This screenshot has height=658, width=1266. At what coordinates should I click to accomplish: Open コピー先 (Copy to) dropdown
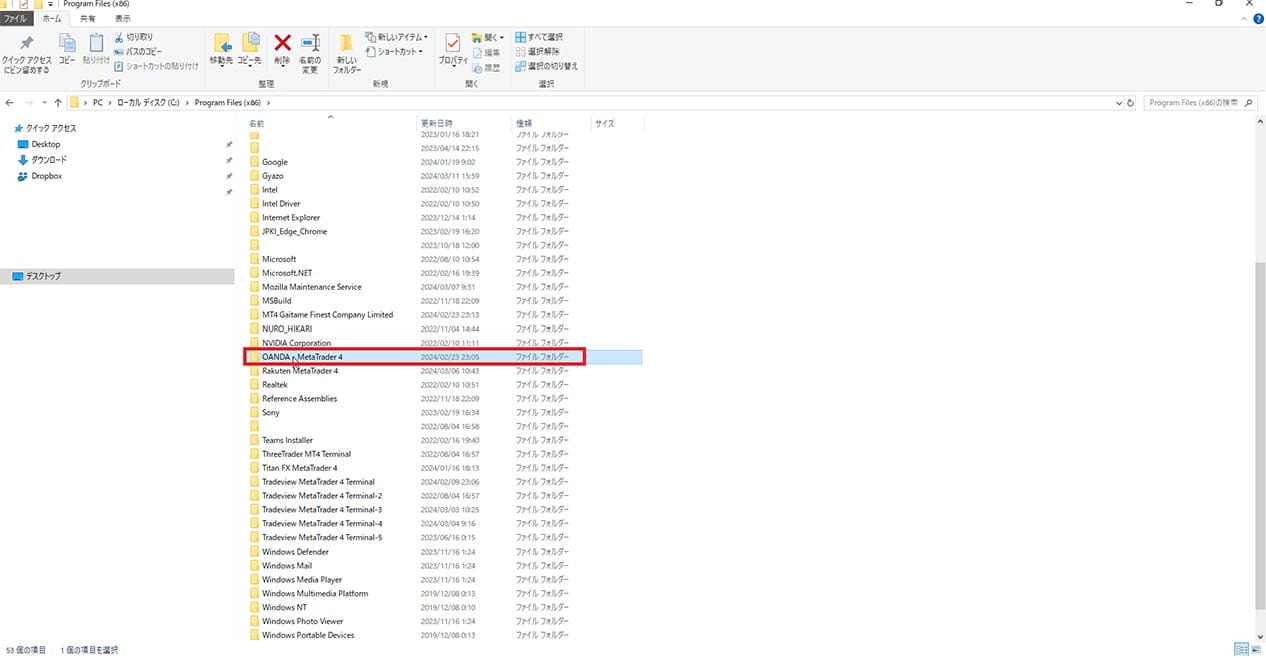248,49
